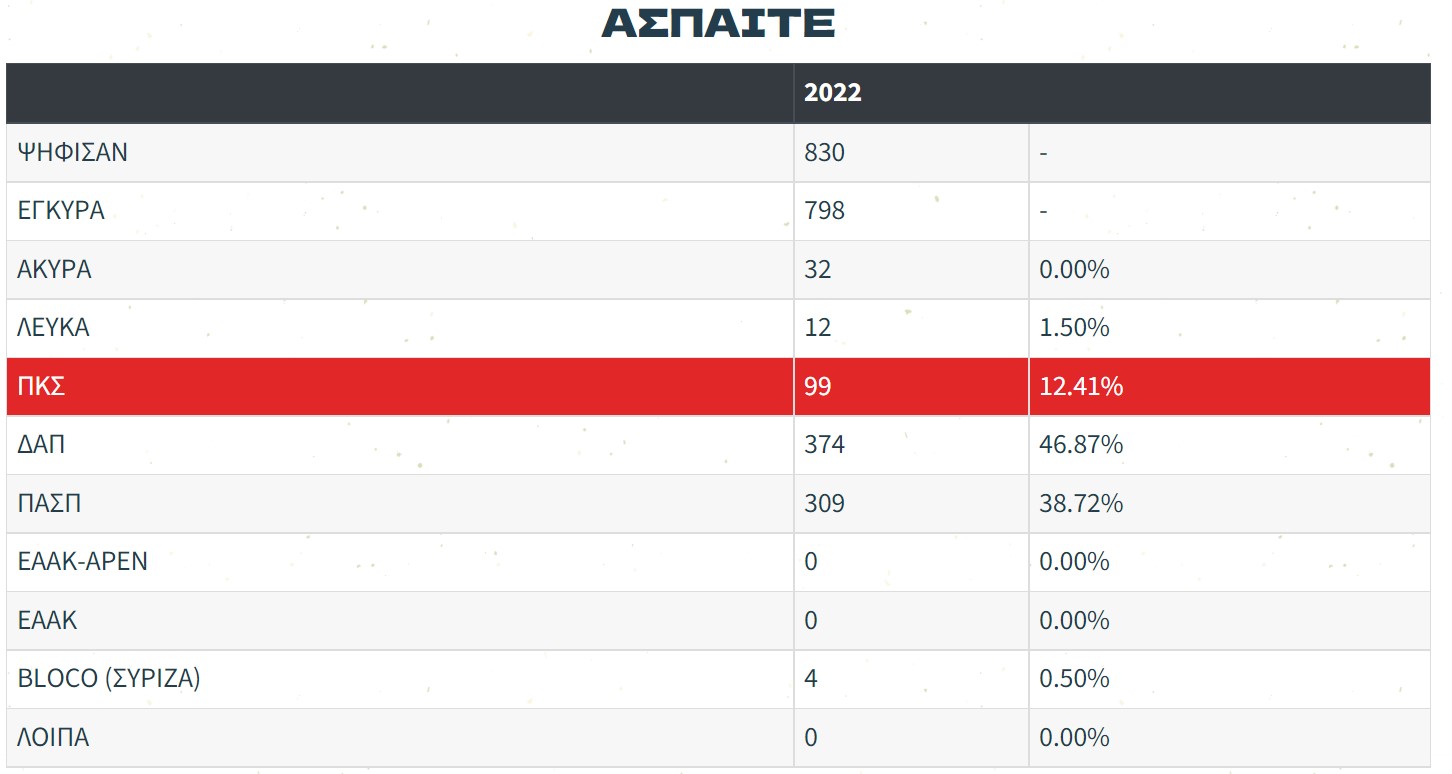Viewport: 1452px width, 774px height.
Task: Click the 798 valid votes value
Action: point(824,211)
